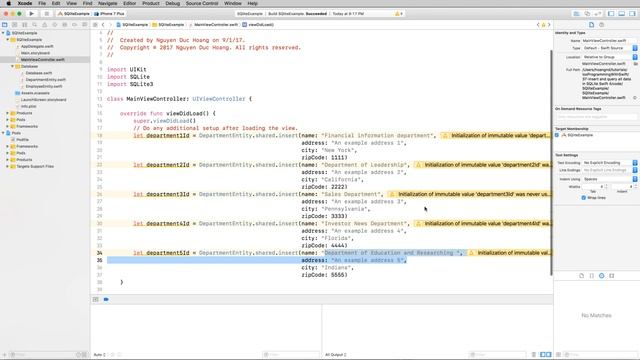The height and width of the screenshot is (360, 640).
Task: Choose folder icon next to file location
Action: (x=636, y=64)
